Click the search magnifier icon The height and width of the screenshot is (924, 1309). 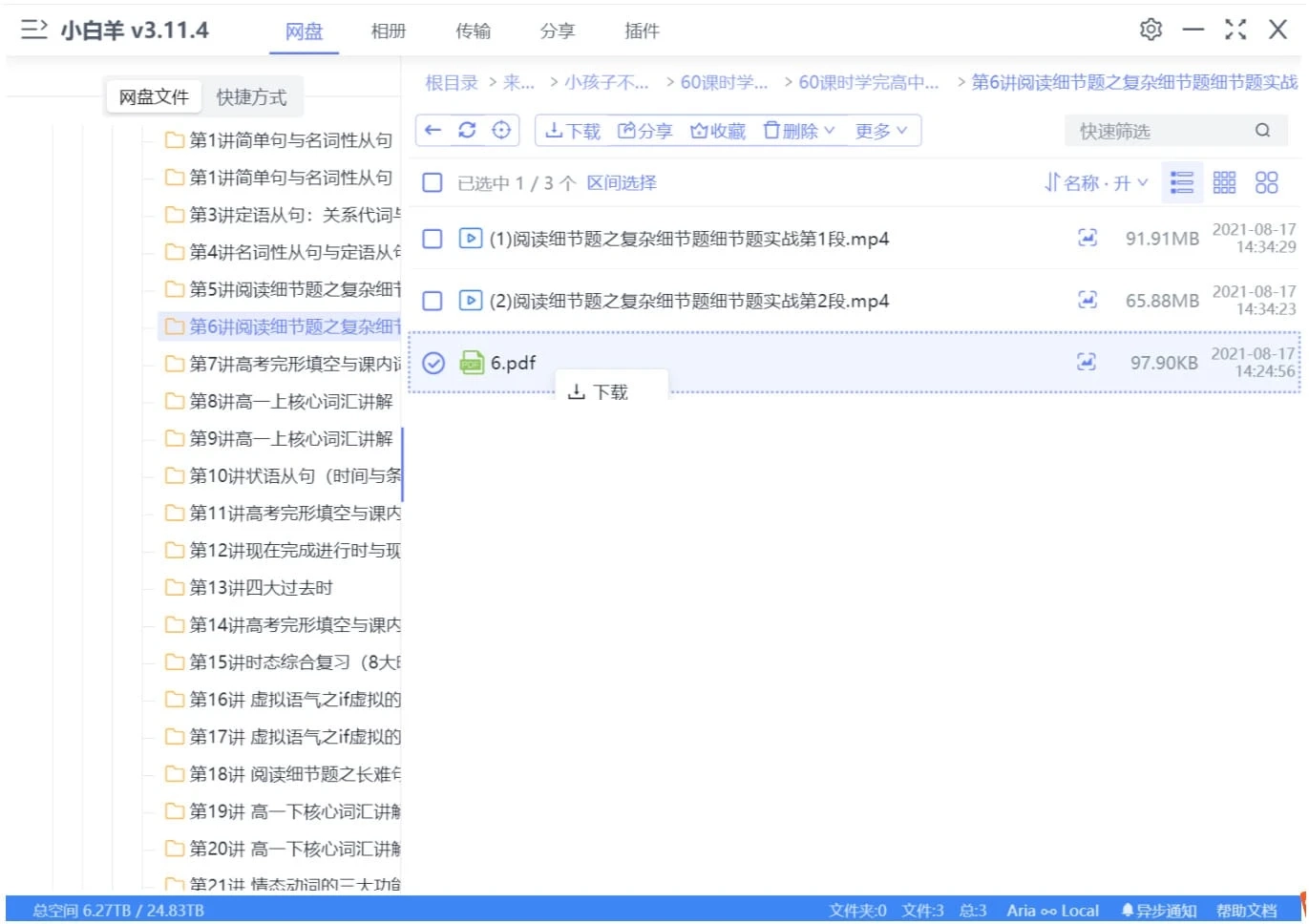pos(1262,131)
